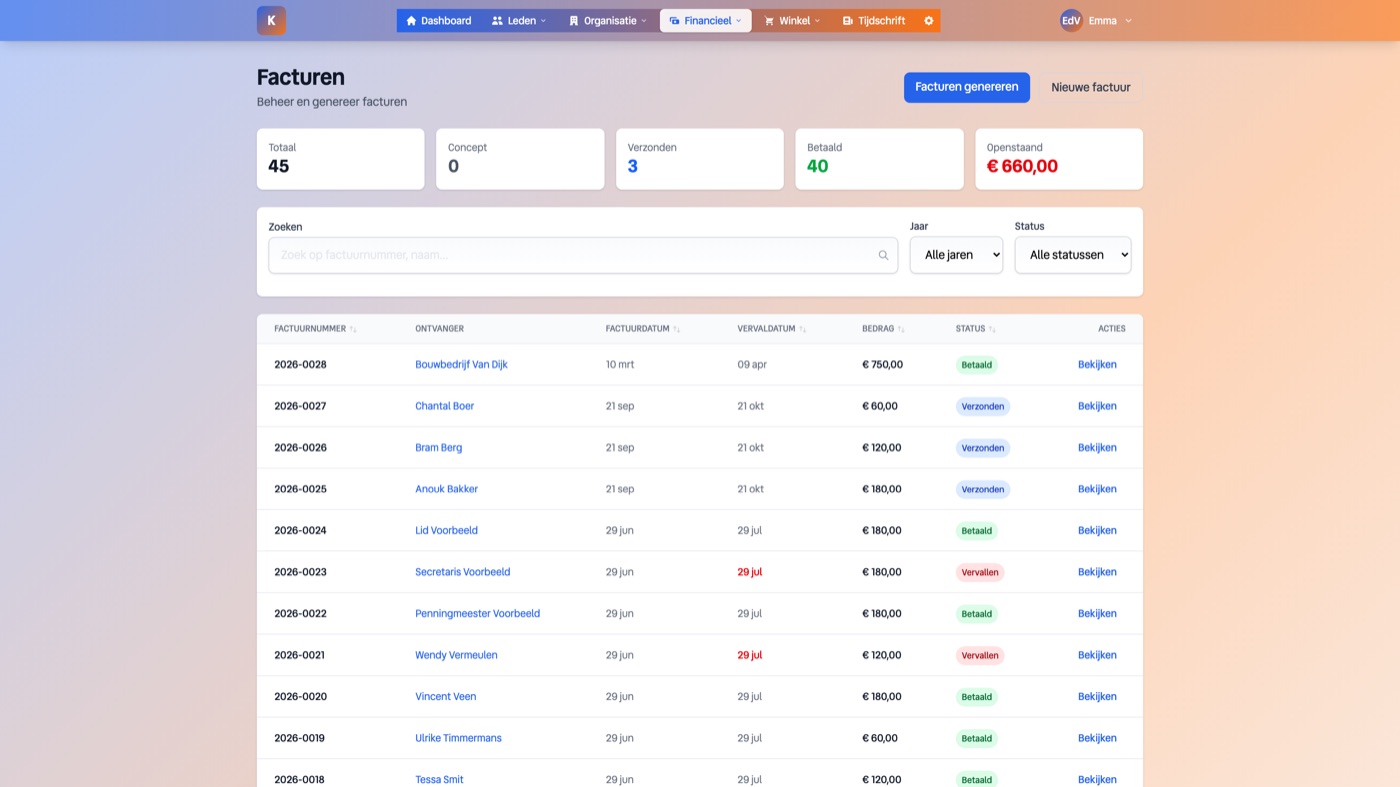Screen dimensions: 1400x787
Task: Click the Concept 0 summary card
Action: 520,159
